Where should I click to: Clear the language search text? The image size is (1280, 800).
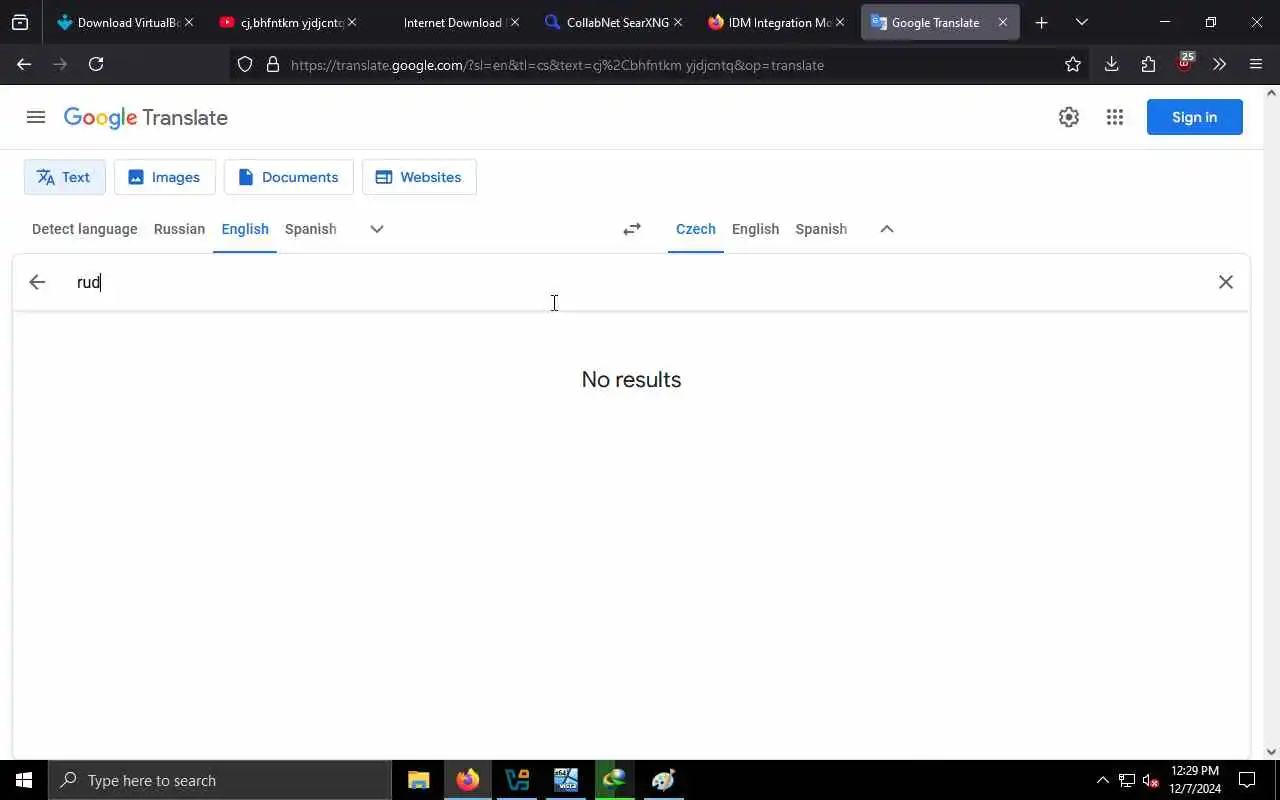click(x=1226, y=282)
